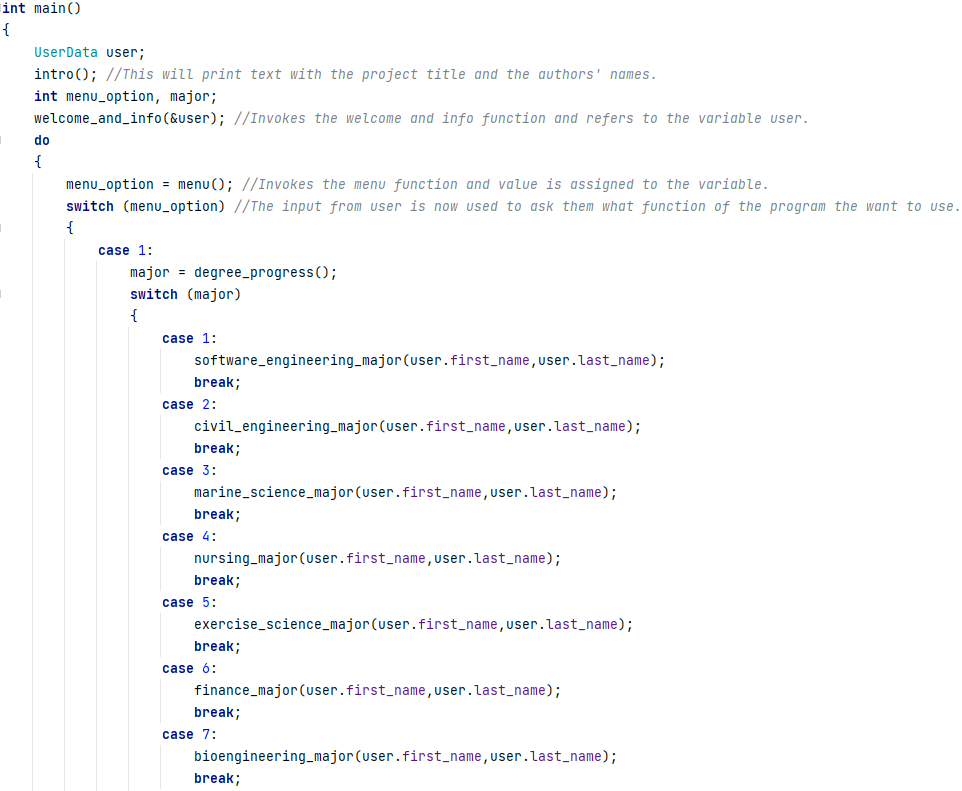The height and width of the screenshot is (791, 962).
Task: Click 'break;' below the software_engineering_major call
Action: 218,383
